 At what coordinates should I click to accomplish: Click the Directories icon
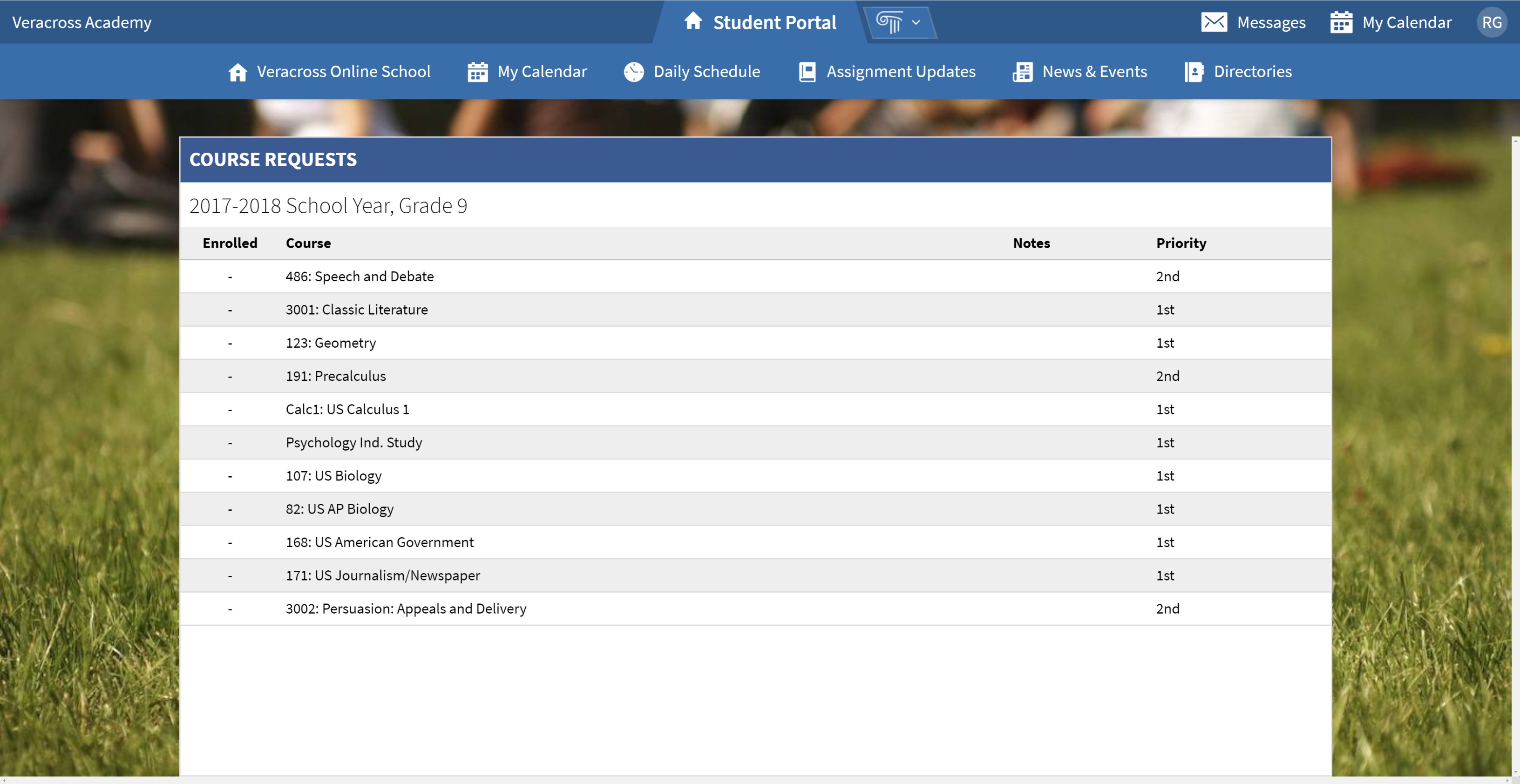[x=1194, y=71]
